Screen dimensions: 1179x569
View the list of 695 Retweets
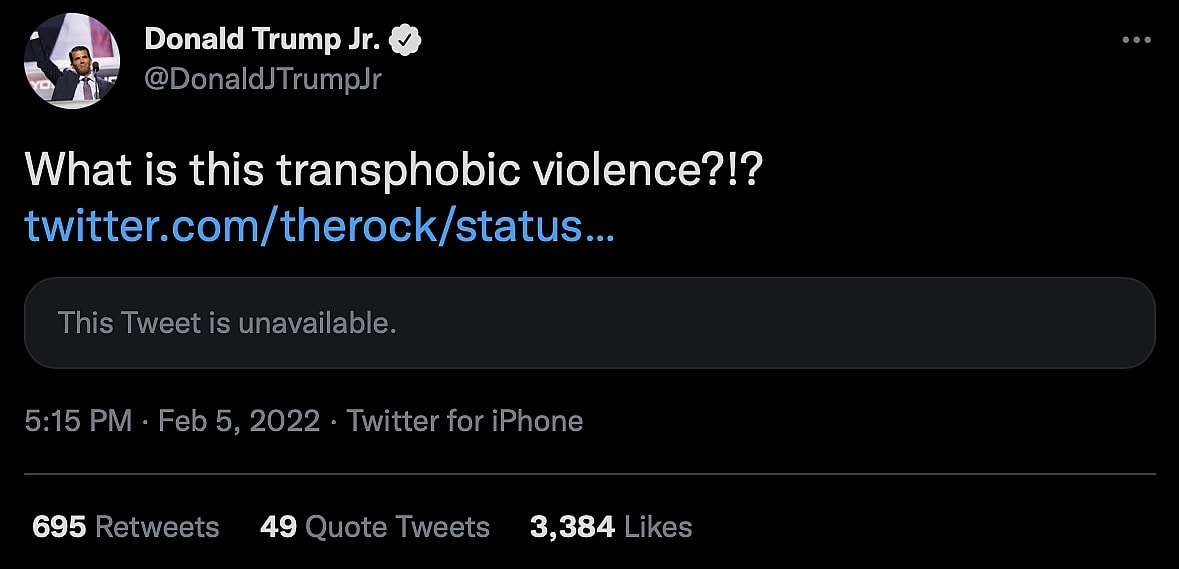click(125, 527)
